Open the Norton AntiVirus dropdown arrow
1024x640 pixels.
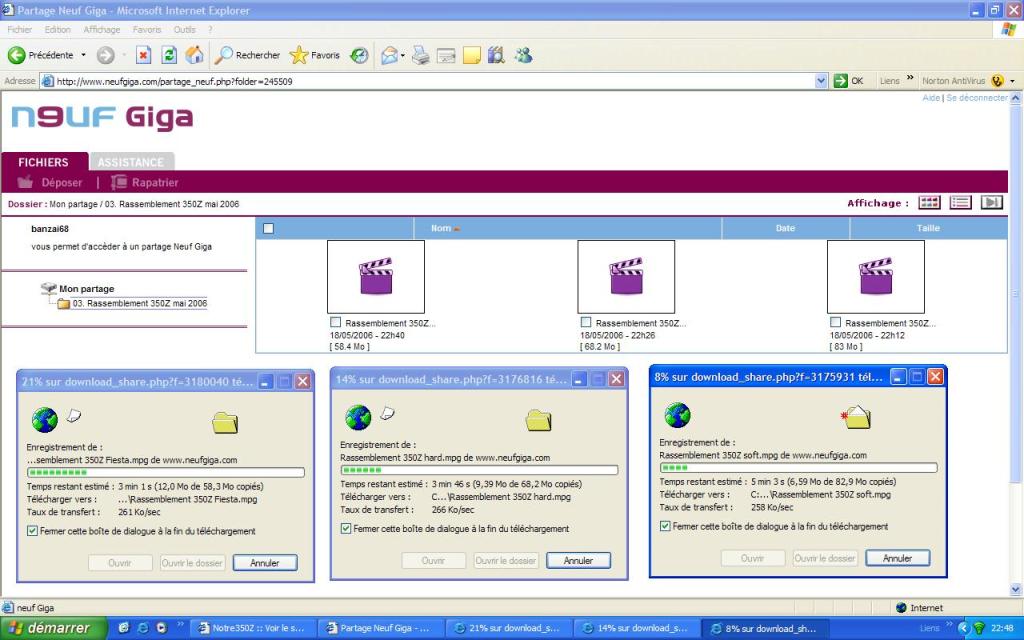pyautogui.click(x=1012, y=81)
